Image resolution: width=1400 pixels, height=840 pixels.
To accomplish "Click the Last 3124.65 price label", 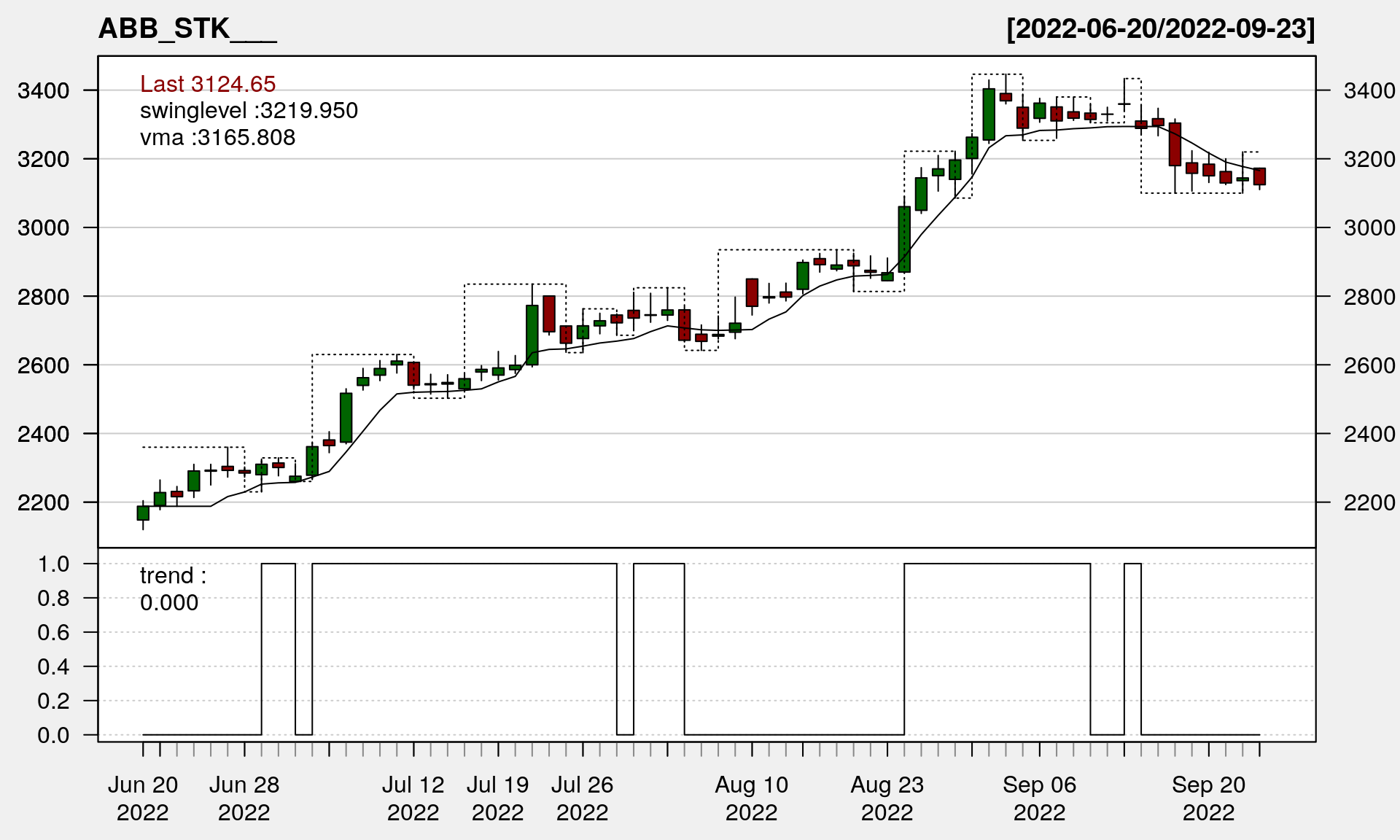I will click(x=208, y=84).
